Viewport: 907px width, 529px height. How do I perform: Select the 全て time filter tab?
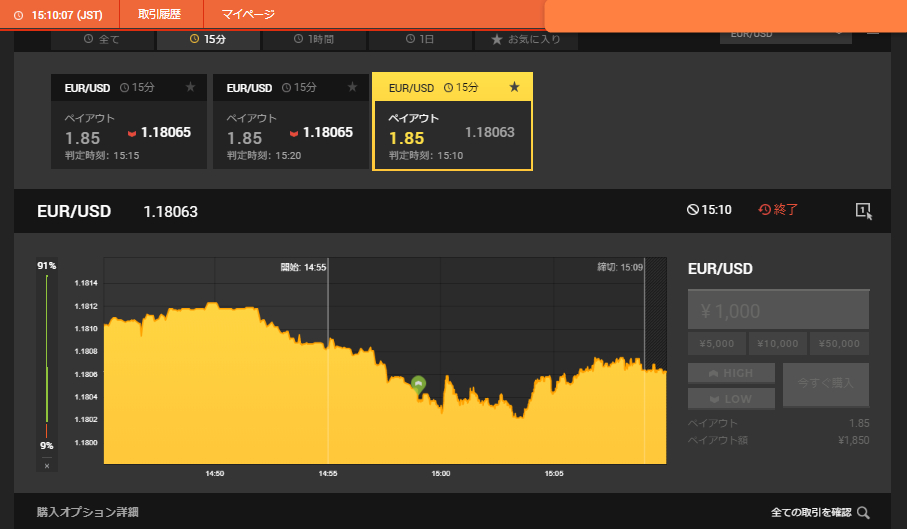pos(102,39)
